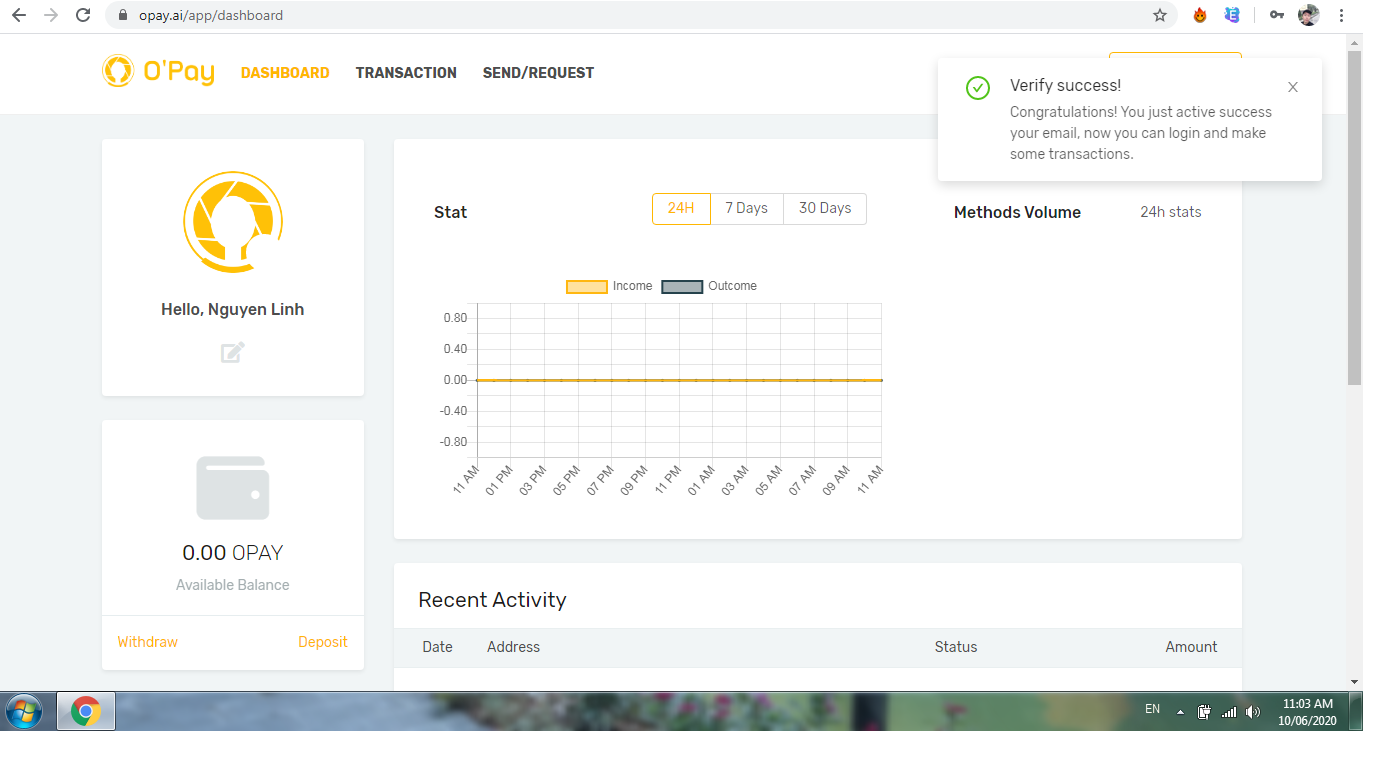
Task: Click the "24h stats" label
Action: 1171,212
